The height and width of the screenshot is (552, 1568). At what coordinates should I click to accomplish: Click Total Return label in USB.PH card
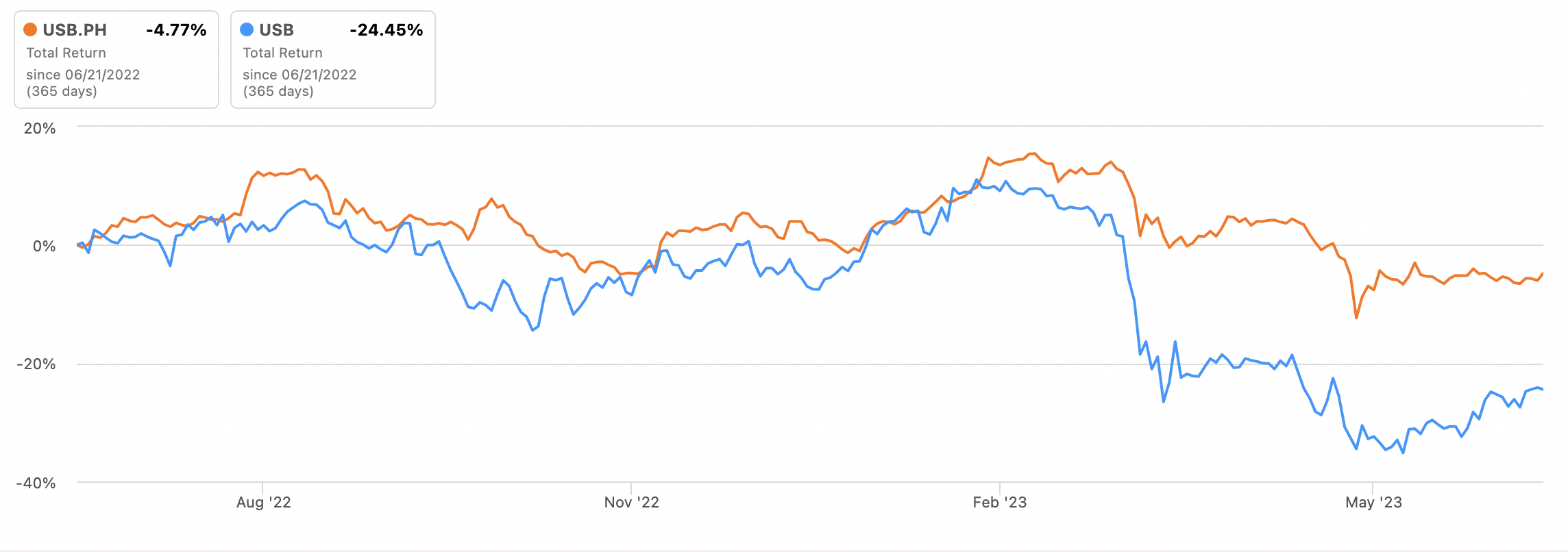[66, 53]
